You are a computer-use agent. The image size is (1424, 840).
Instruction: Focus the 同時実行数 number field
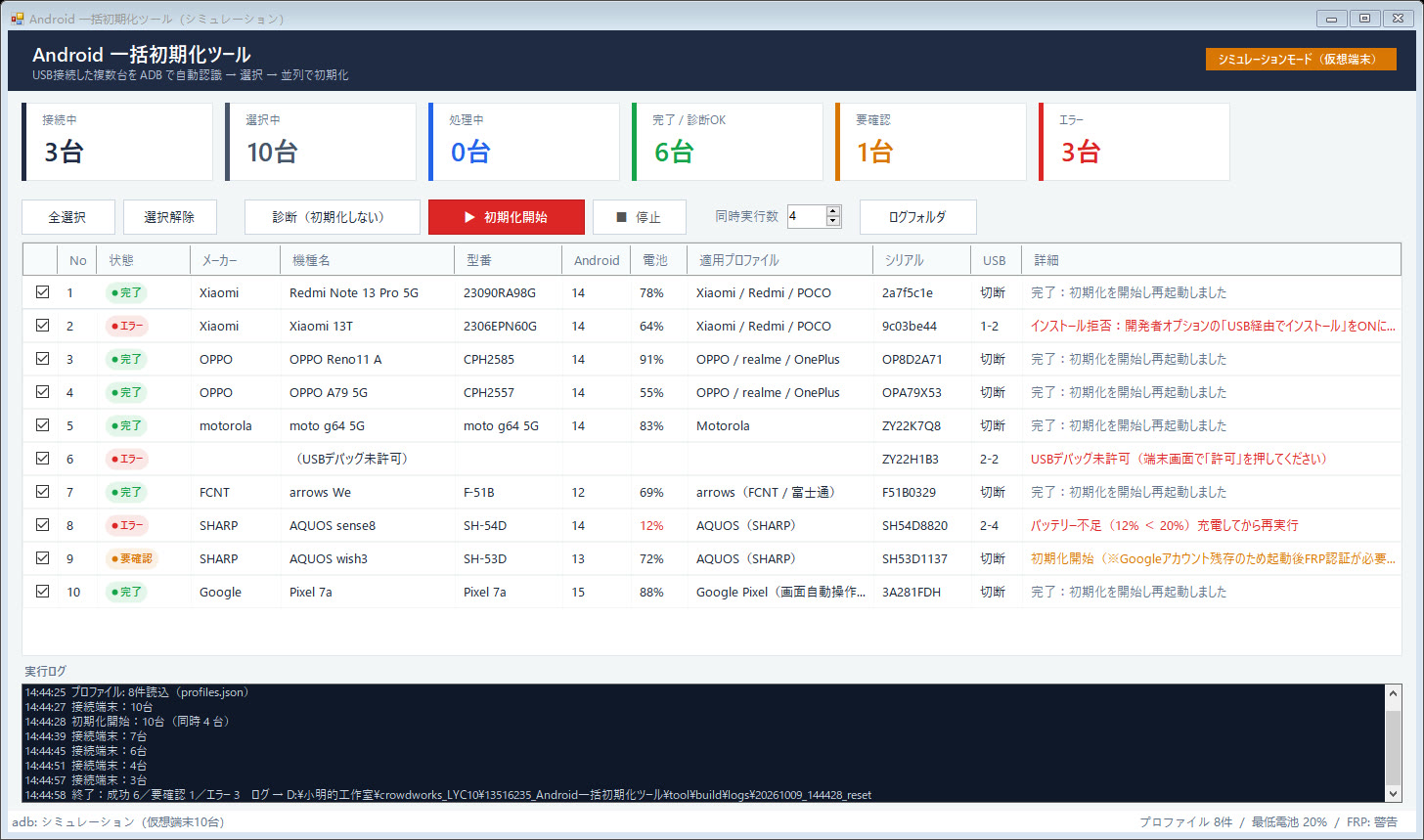coord(807,216)
